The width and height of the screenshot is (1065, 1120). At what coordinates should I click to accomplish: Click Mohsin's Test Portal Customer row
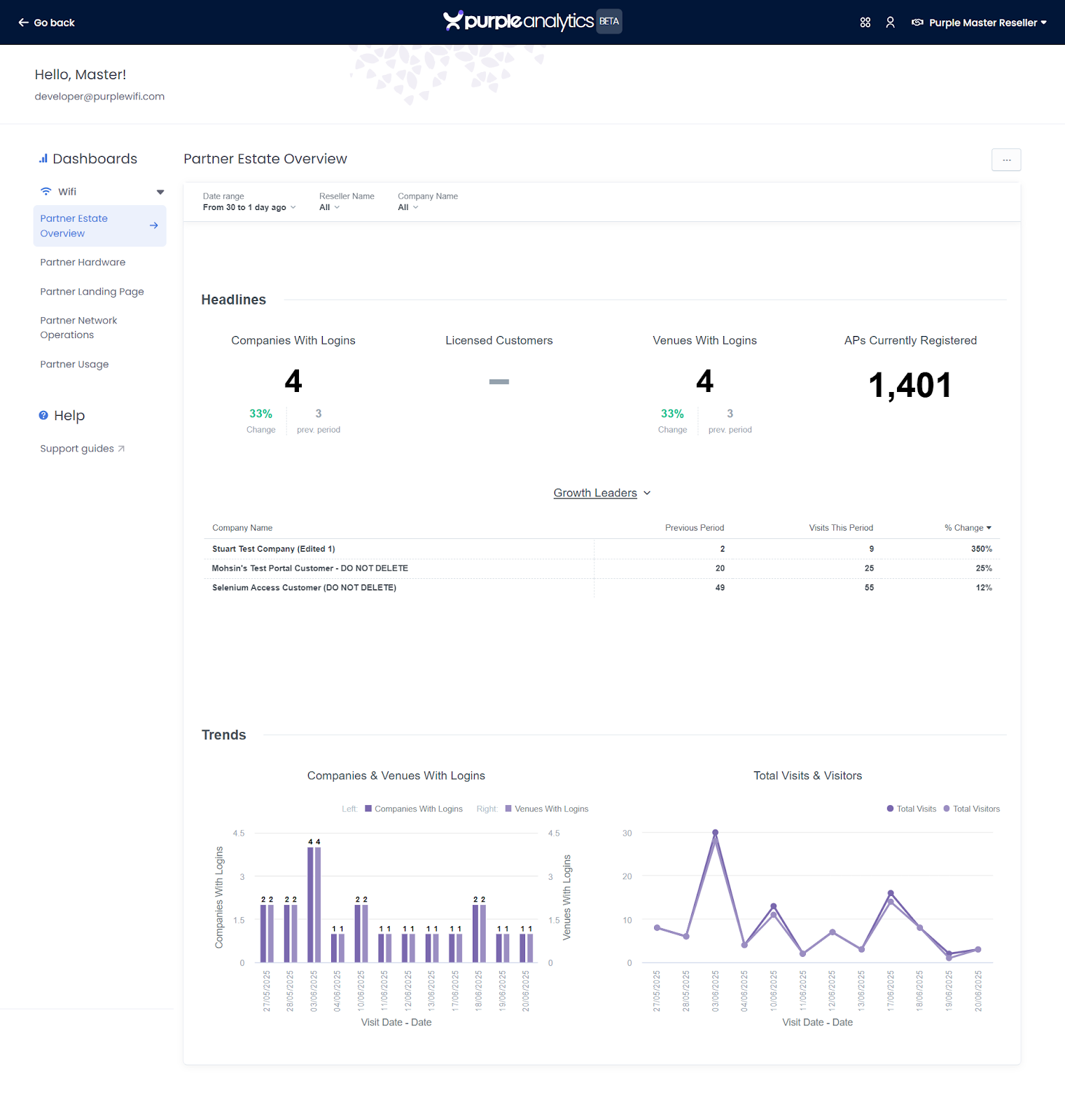(x=602, y=568)
